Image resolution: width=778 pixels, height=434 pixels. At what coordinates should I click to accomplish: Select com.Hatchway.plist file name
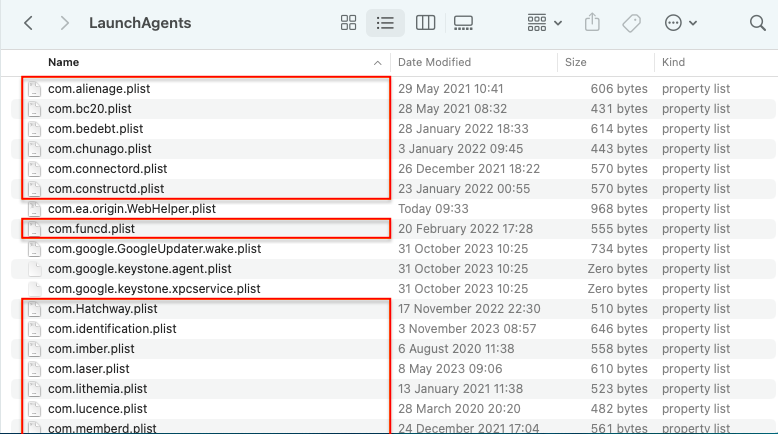103,309
